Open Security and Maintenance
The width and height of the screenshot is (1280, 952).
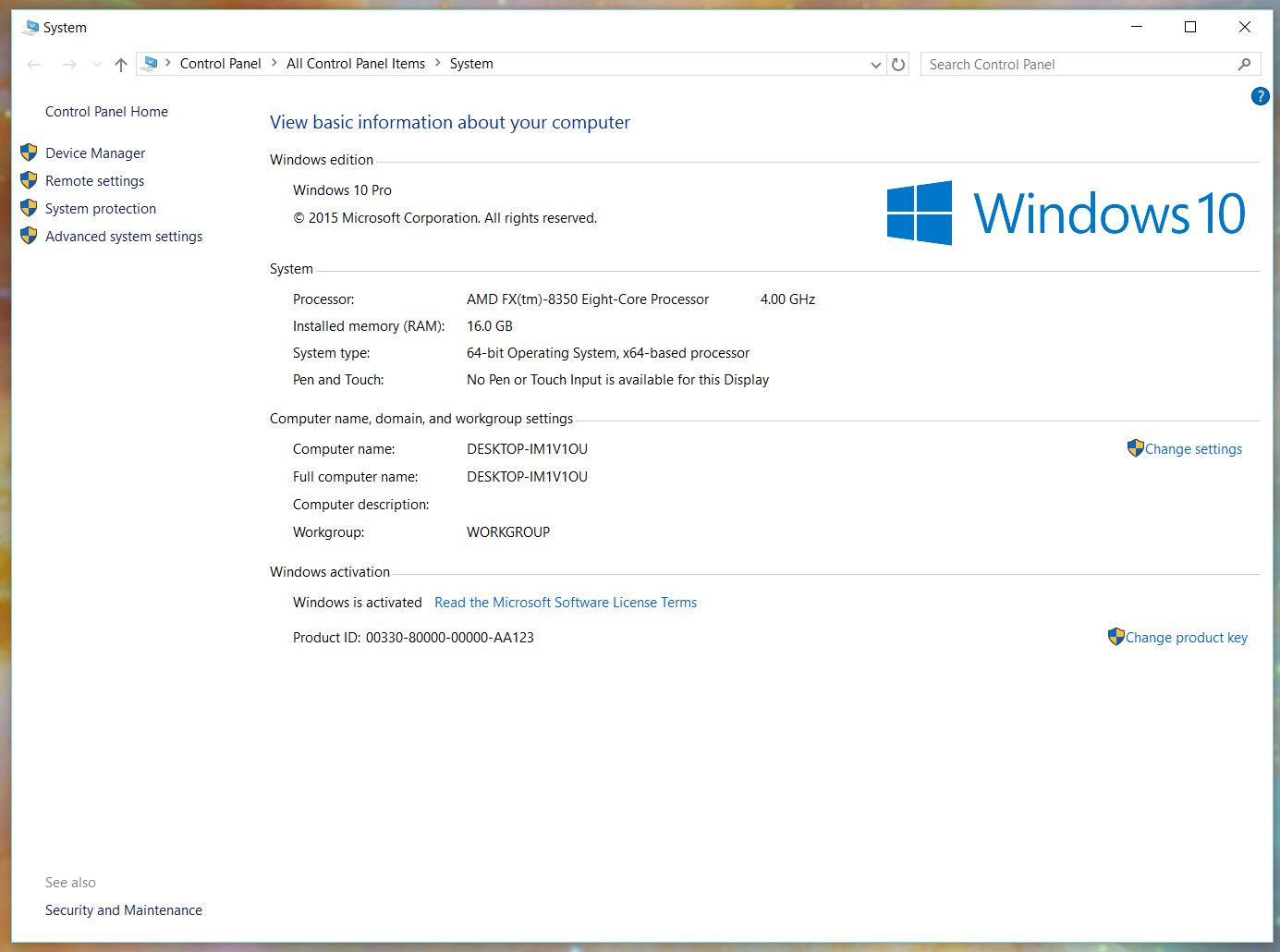point(124,910)
